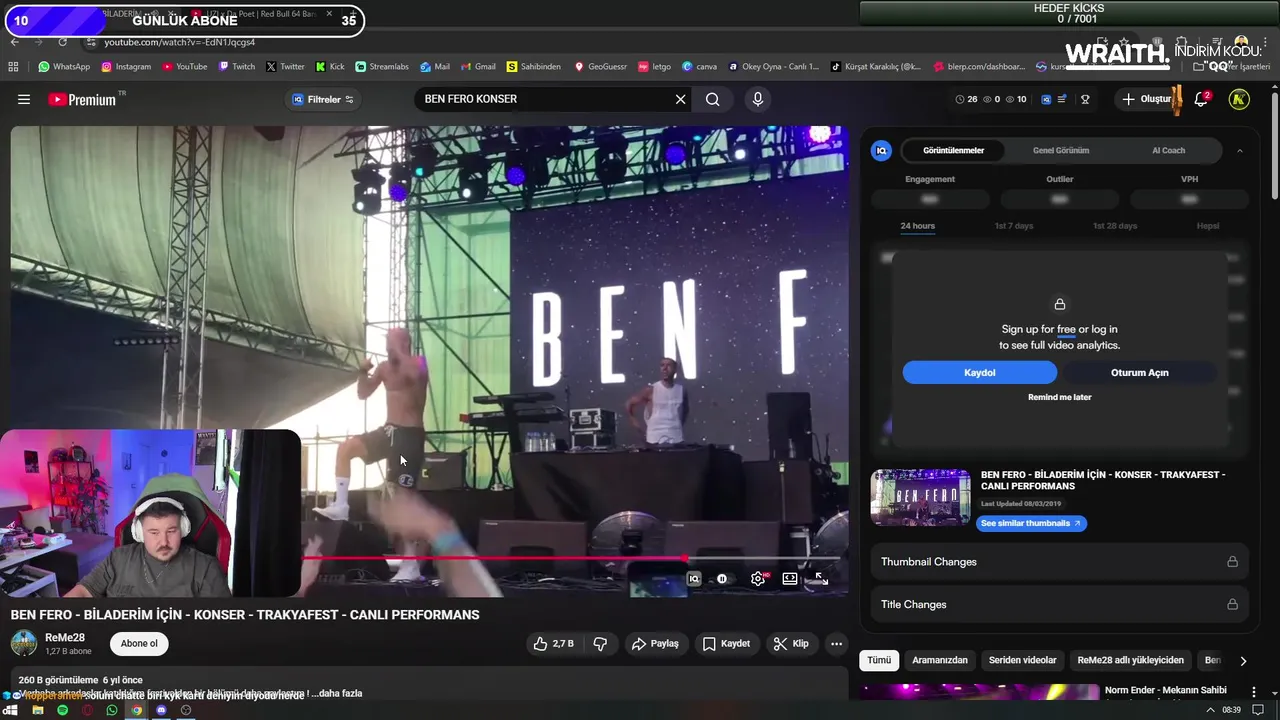Select the Görüntülenmeler tab in vidIQ panel

[x=954, y=151]
